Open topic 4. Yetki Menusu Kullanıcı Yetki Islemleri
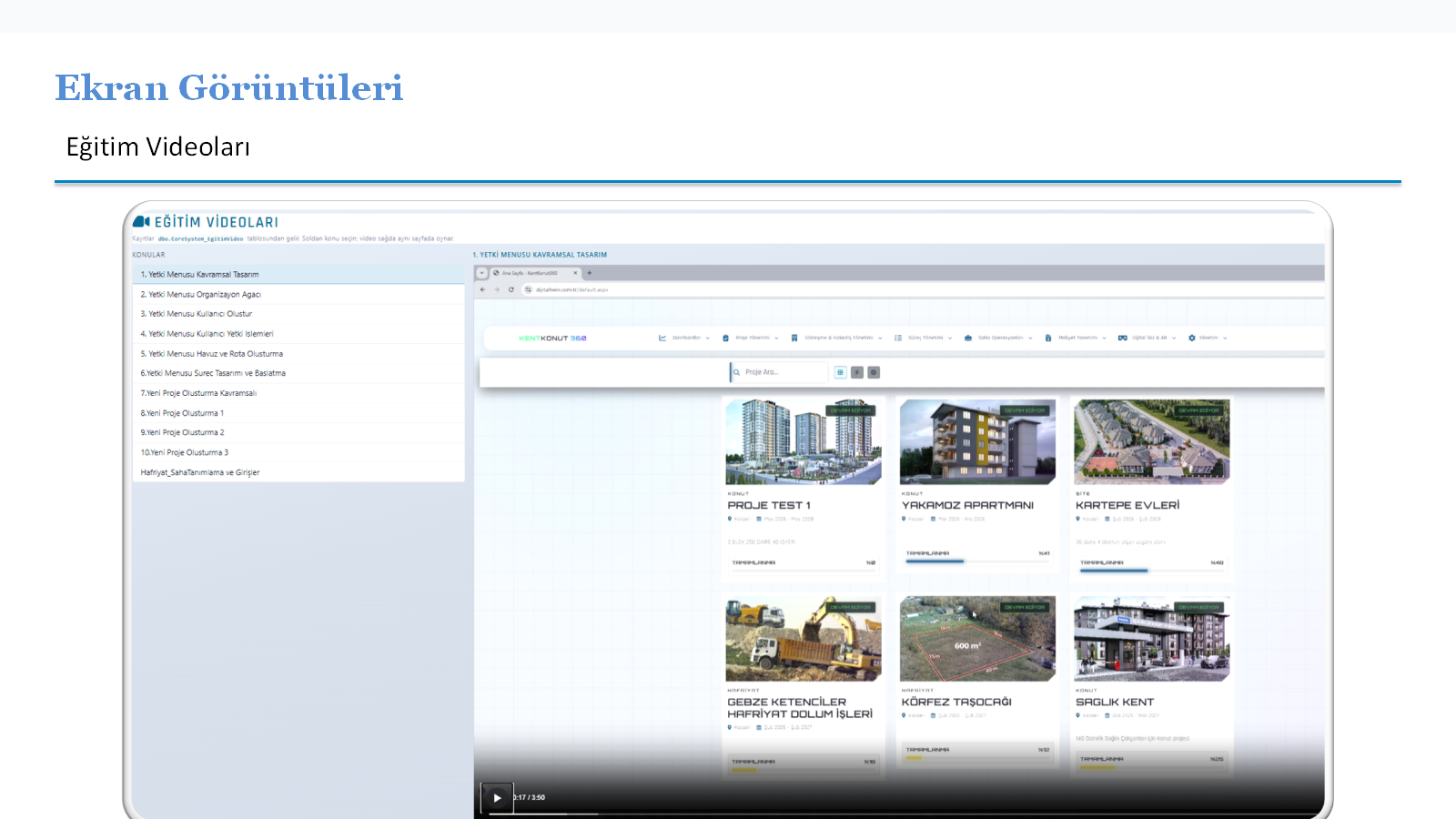 [x=298, y=334]
